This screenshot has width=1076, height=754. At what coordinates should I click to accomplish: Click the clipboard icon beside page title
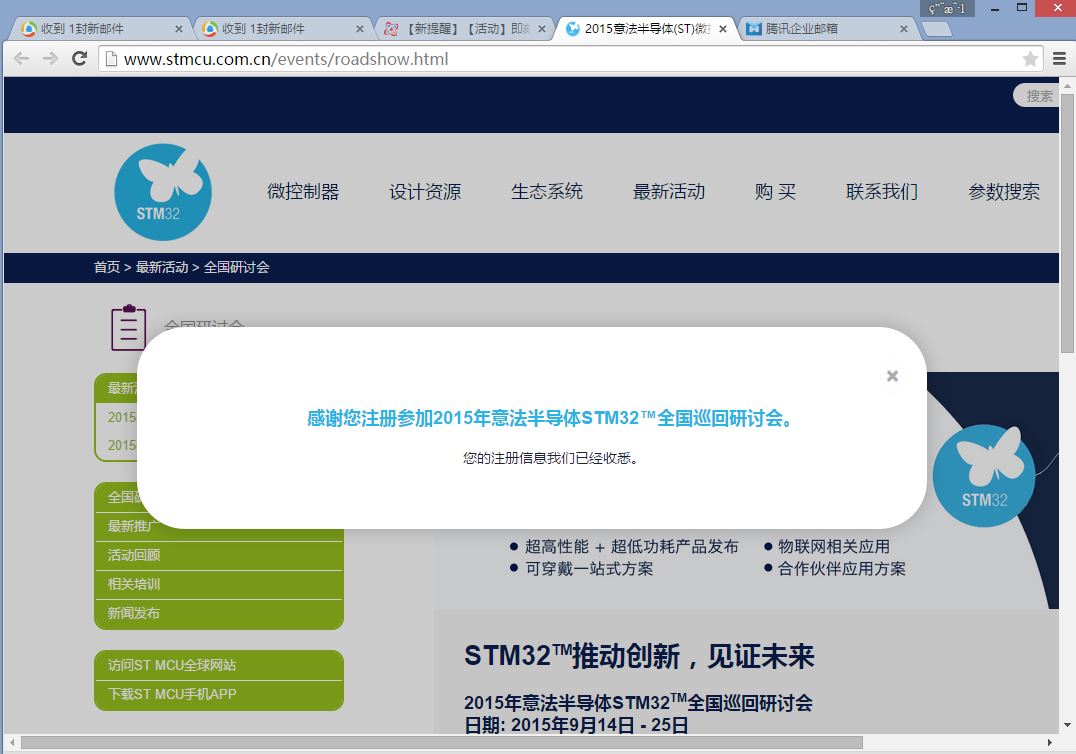(x=128, y=327)
